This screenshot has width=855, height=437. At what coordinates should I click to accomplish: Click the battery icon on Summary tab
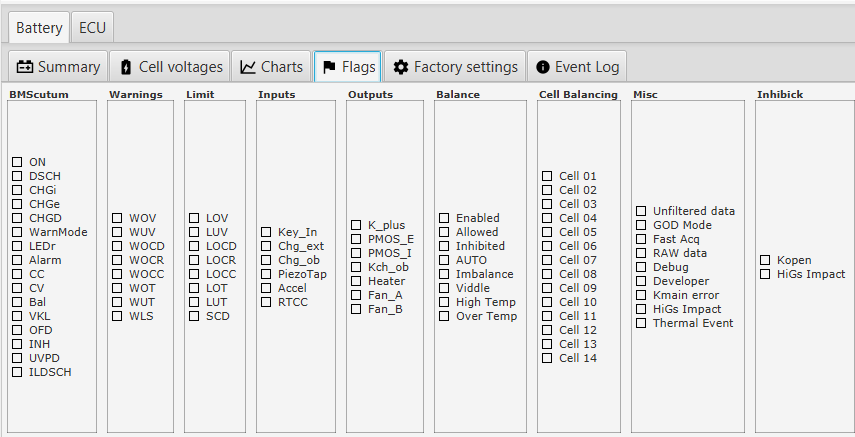click(25, 67)
